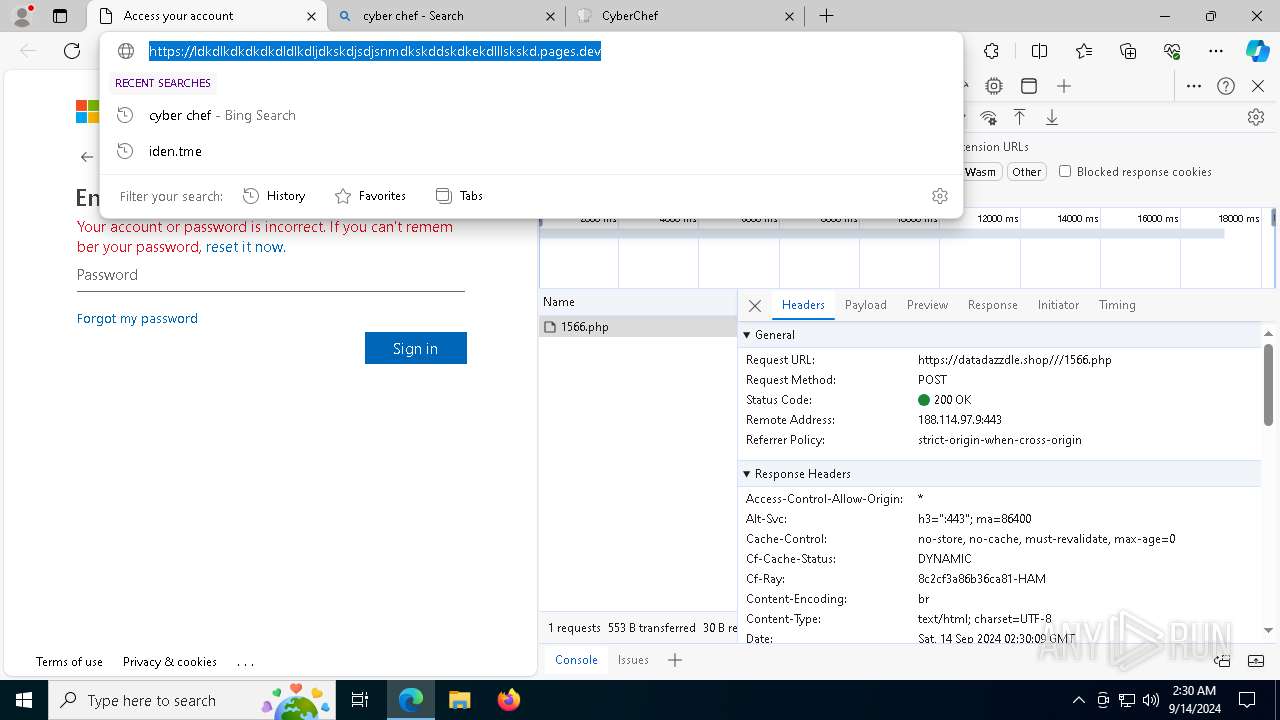
Task: Open DevTools Performance chip icon
Action: click(x=994, y=86)
